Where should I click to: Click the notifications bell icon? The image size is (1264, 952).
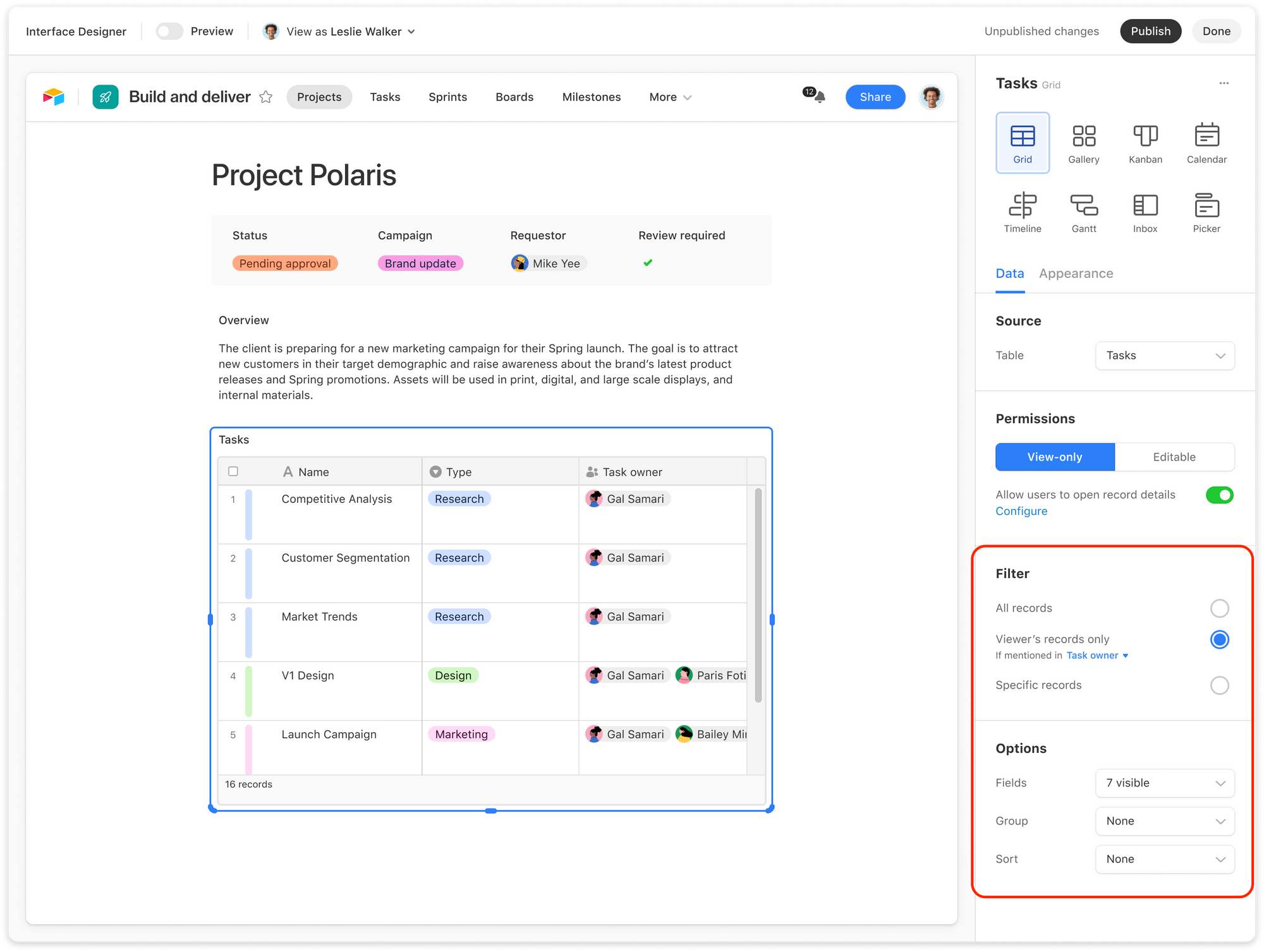[819, 97]
